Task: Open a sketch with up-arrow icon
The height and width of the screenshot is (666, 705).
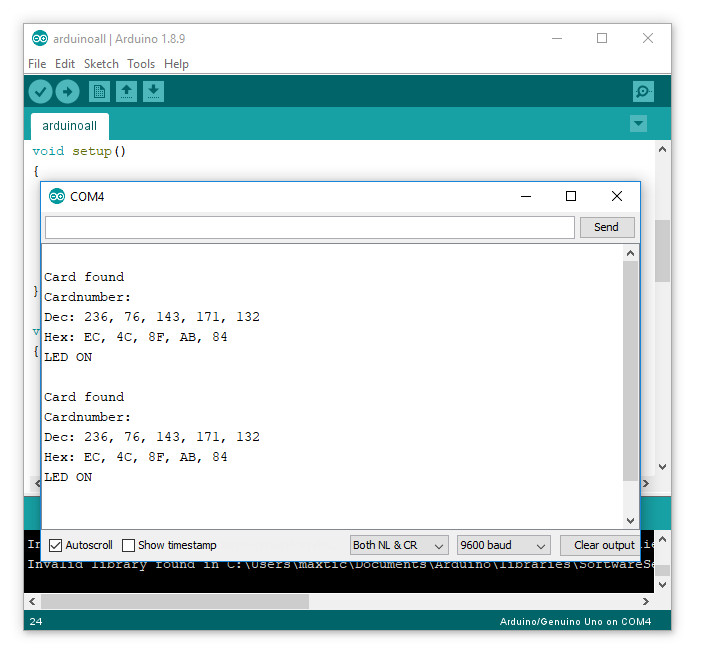Action: click(126, 92)
